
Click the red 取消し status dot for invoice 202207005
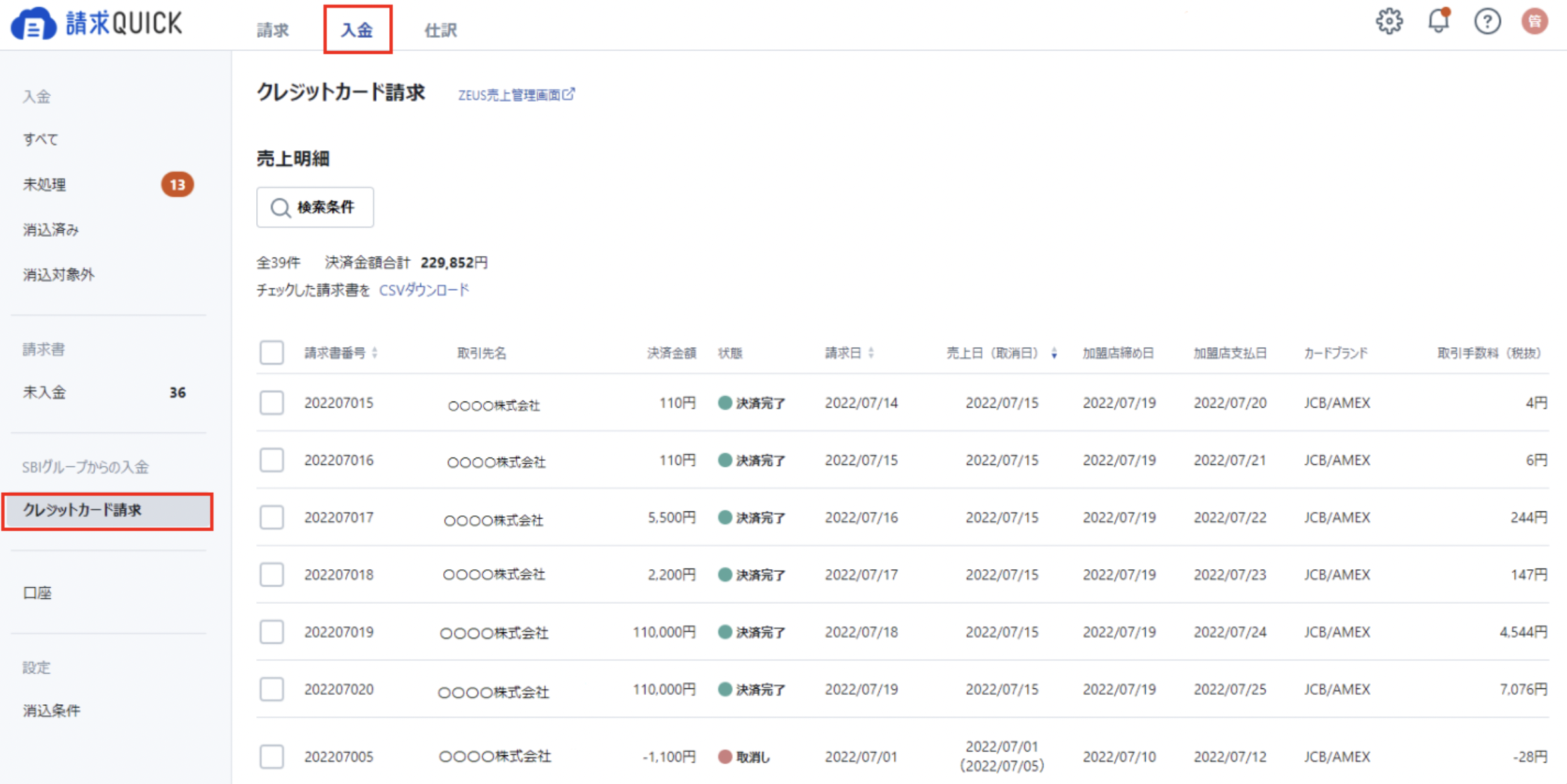pyautogui.click(x=724, y=756)
